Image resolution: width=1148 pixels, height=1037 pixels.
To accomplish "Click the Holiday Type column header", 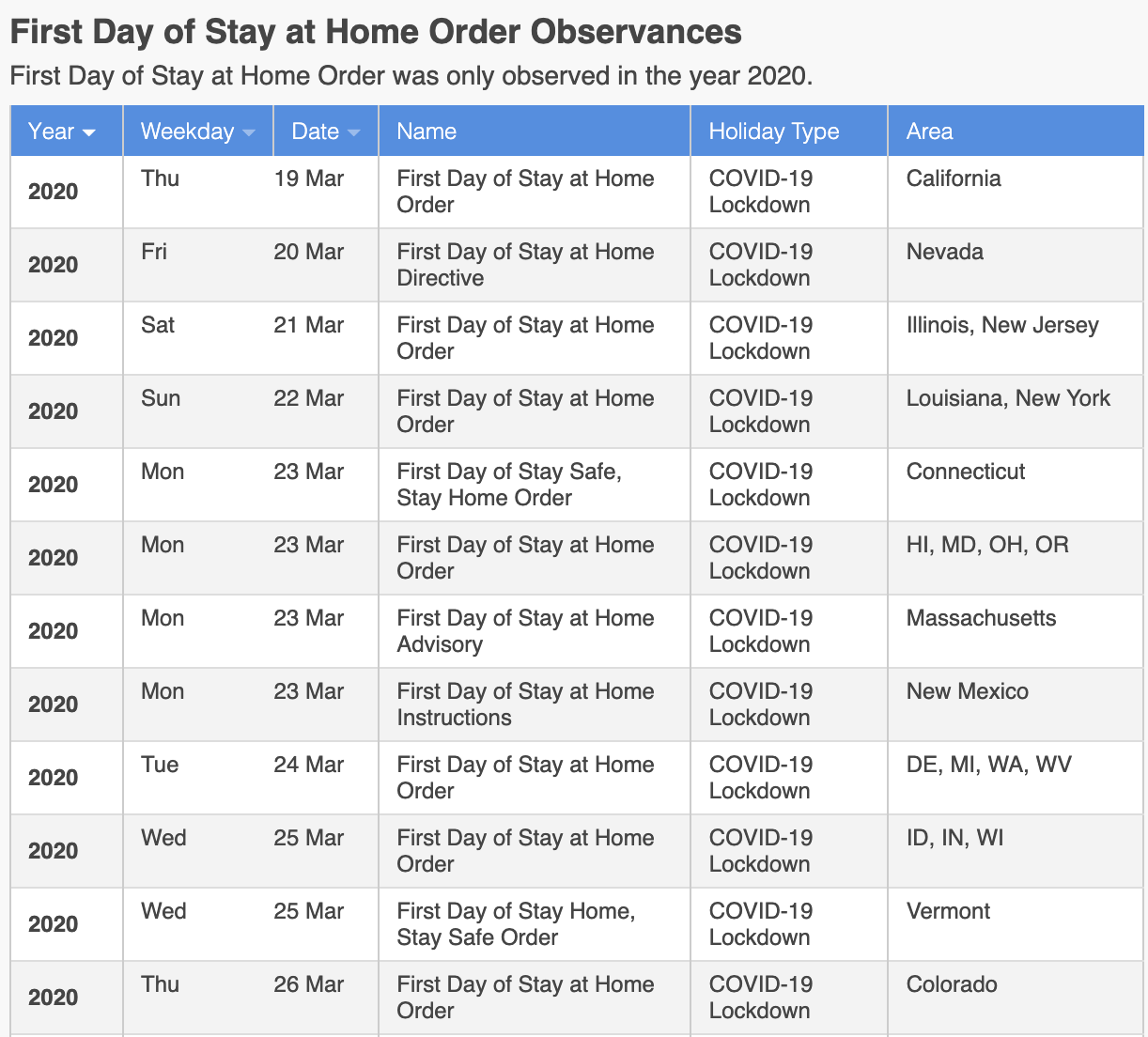I will click(773, 132).
